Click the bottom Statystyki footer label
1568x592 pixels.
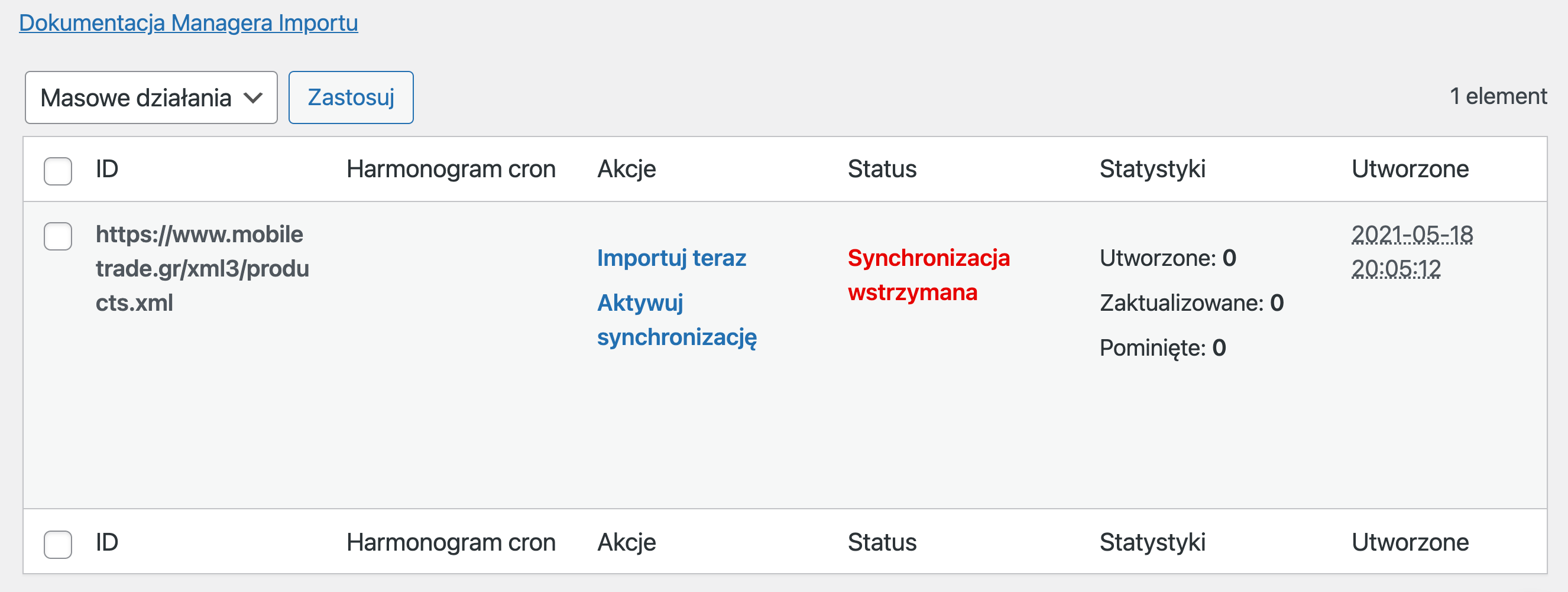(1152, 542)
